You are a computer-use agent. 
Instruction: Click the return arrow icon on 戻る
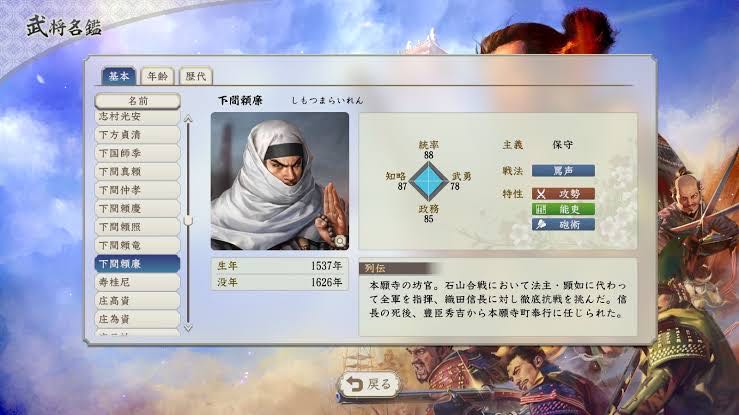pyautogui.click(x=354, y=385)
